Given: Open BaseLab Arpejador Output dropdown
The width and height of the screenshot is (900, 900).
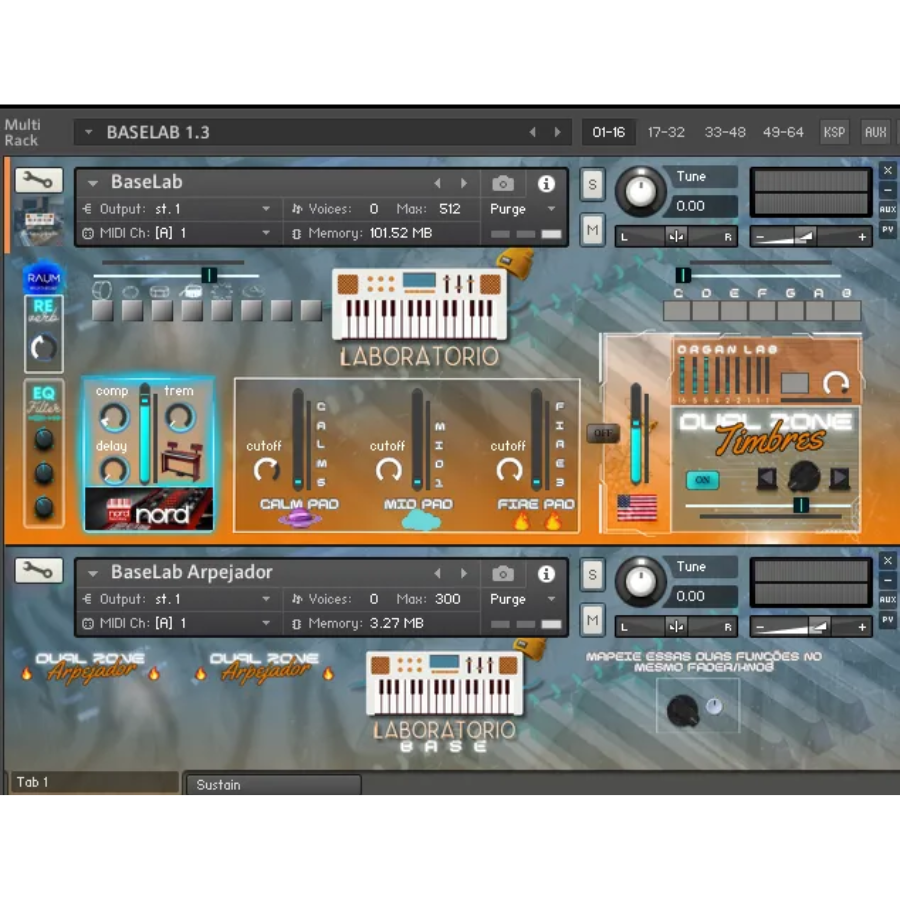Looking at the screenshot, I should (x=266, y=599).
